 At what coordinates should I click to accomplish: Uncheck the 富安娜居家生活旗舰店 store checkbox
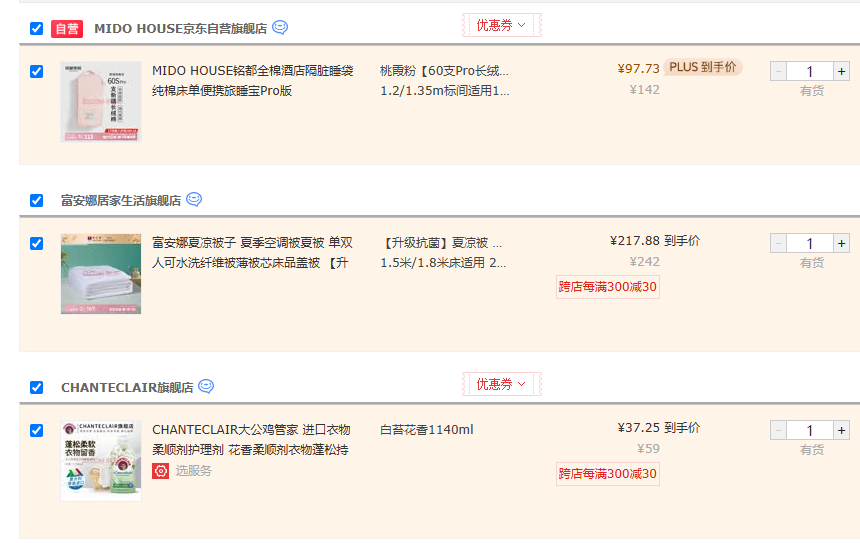pos(37,200)
